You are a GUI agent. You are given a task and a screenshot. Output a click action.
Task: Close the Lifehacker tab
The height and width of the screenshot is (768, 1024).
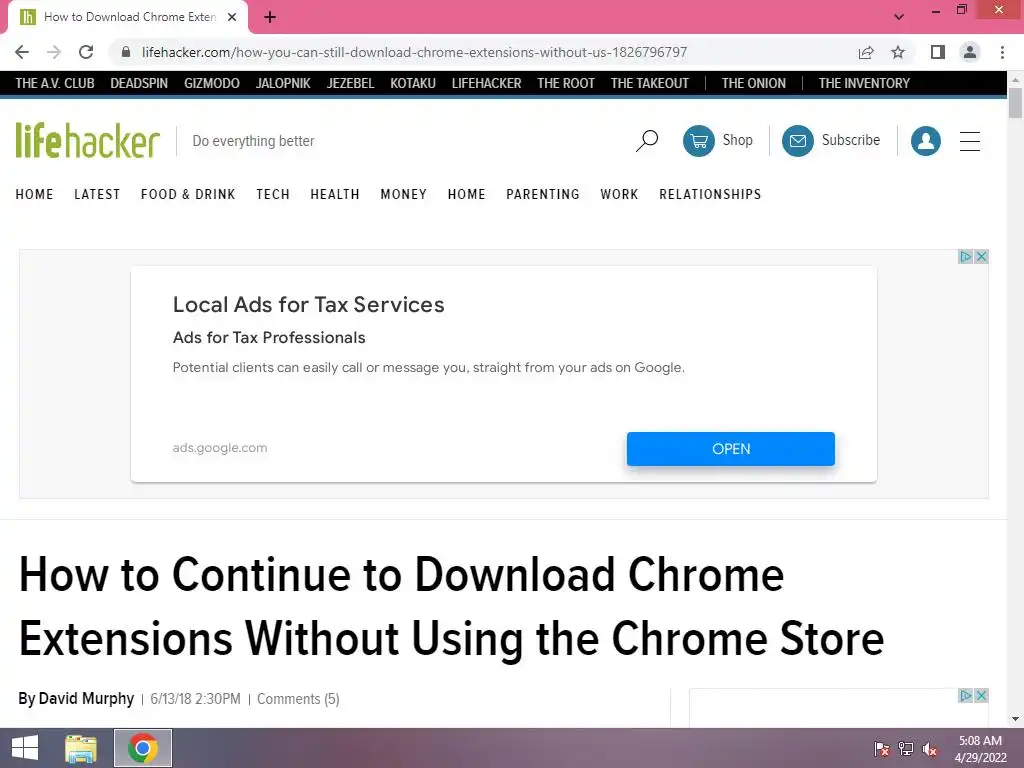[x=232, y=17]
